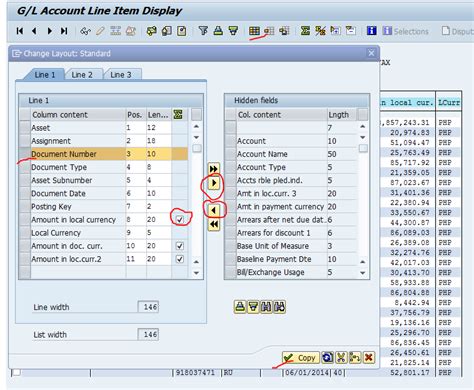
Task: Select the Local Currency row
Action: (x=103, y=233)
